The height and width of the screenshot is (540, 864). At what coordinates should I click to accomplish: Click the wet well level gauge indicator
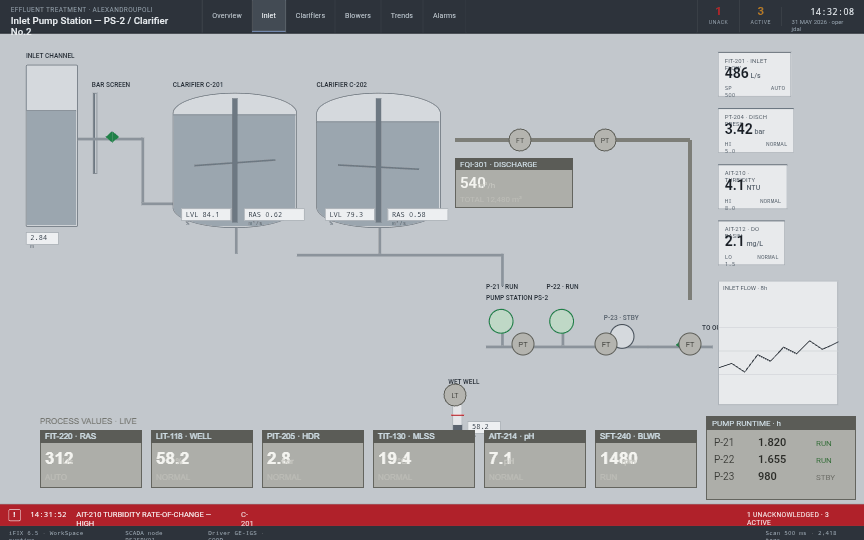point(457,417)
